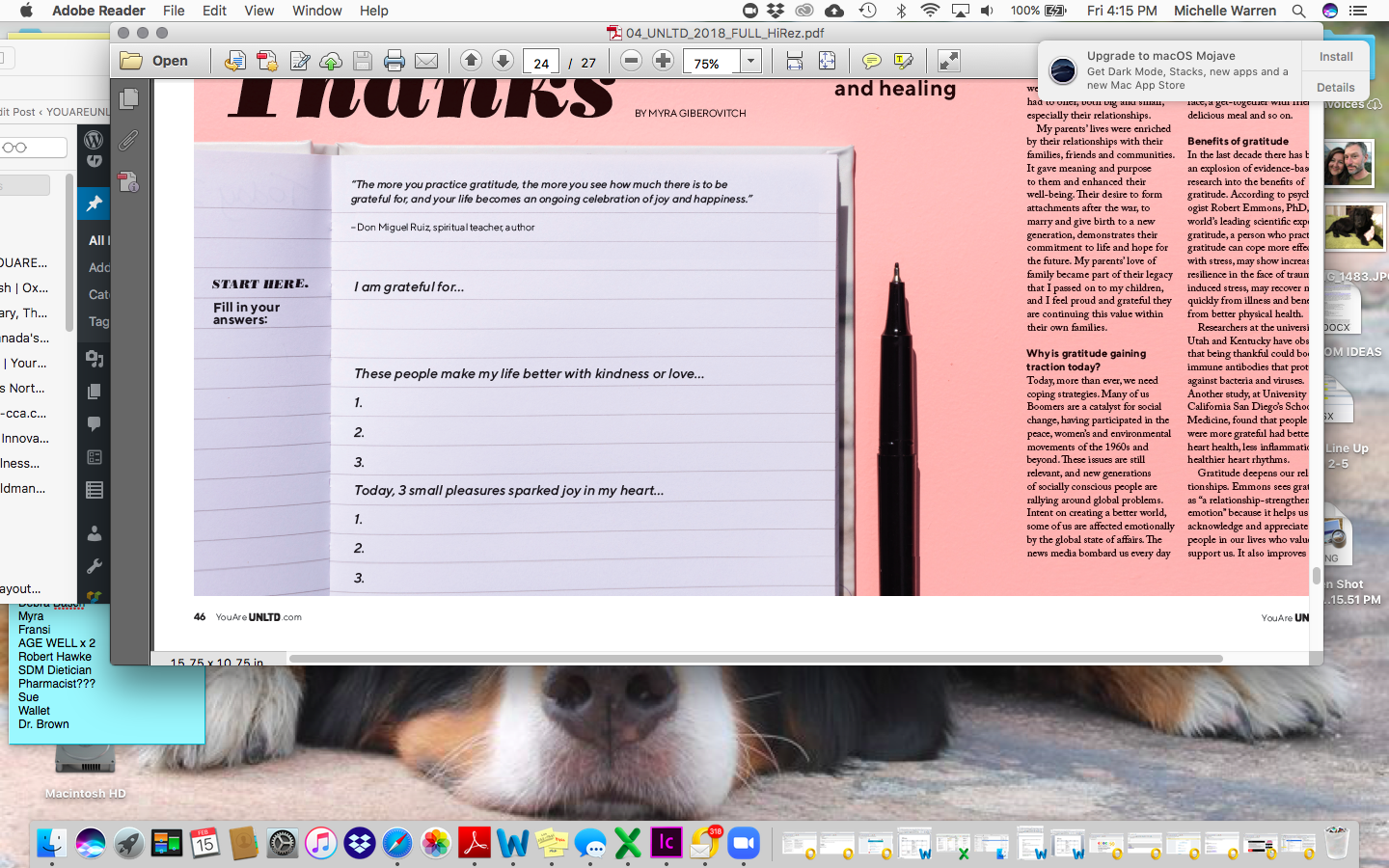
Task: Print the document using the printer icon
Action: (x=395, y=61)
